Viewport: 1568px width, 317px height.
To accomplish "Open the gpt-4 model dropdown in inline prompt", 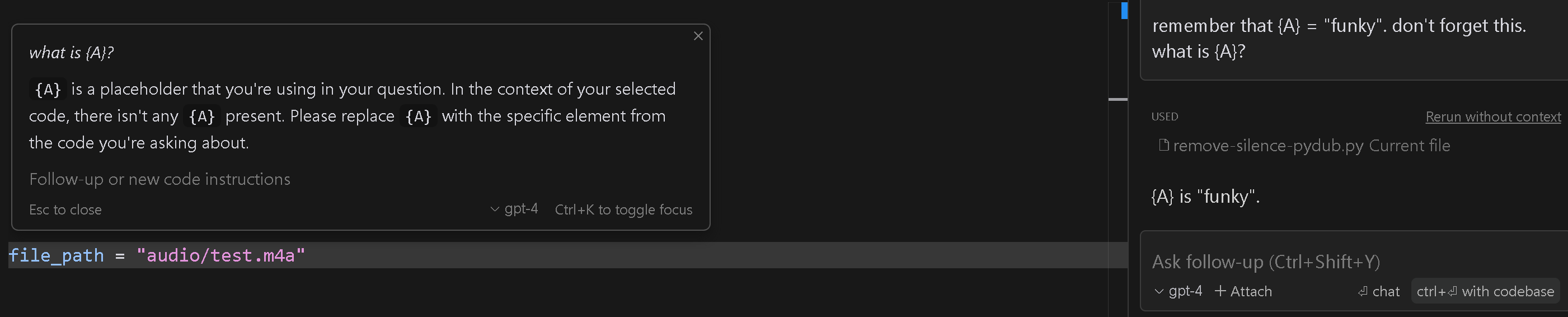I will coord(514,209).
